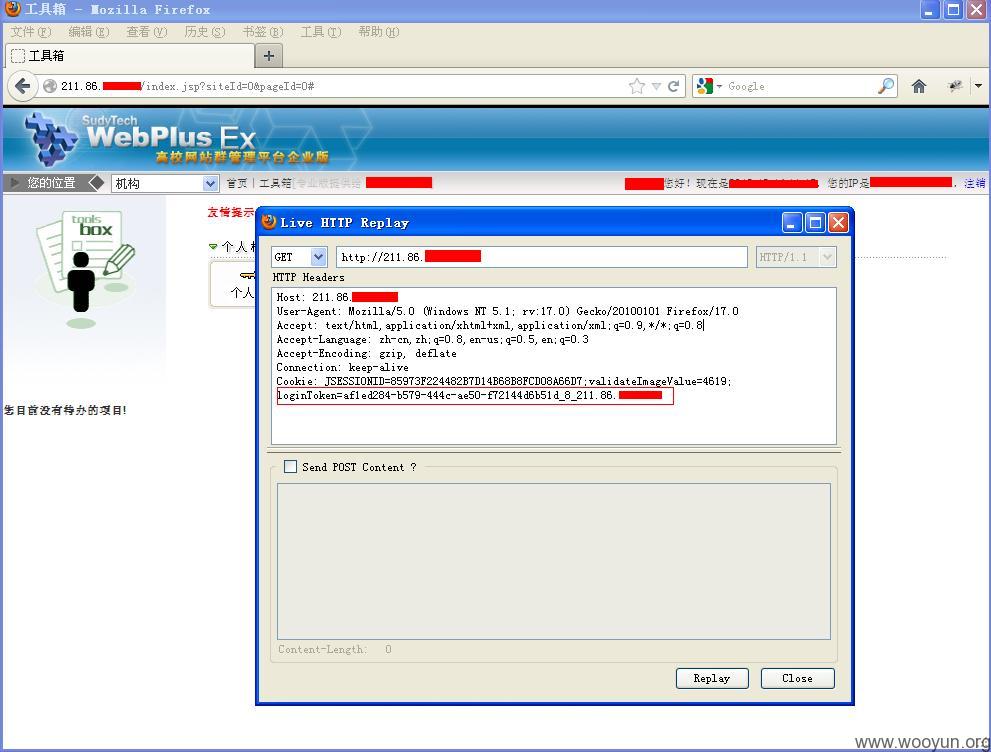The image size is (991, 752).
Task: Click the Host header line
Action: pyautogui.click(x=337, y=297)
